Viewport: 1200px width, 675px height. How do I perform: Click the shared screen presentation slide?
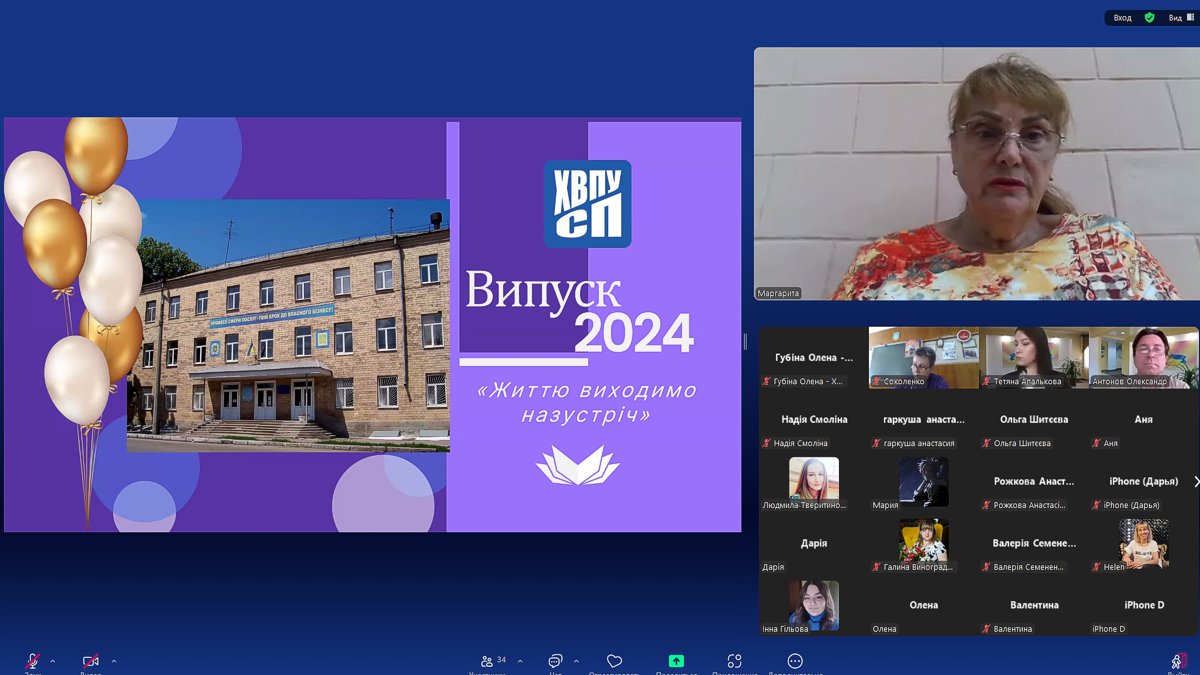tap(372, 325)
